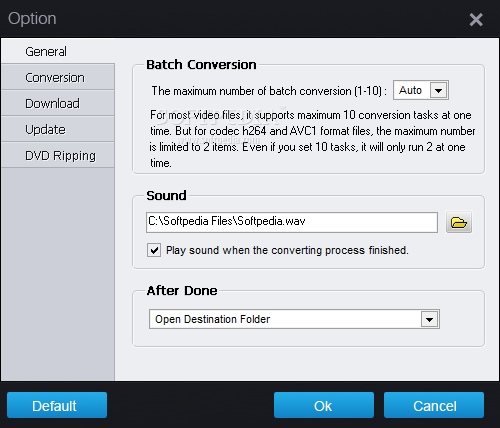Expand the After Done dropdown arrow
This screenshot has height=428, width=500.
pyautogui.click(x=429, y=319)
